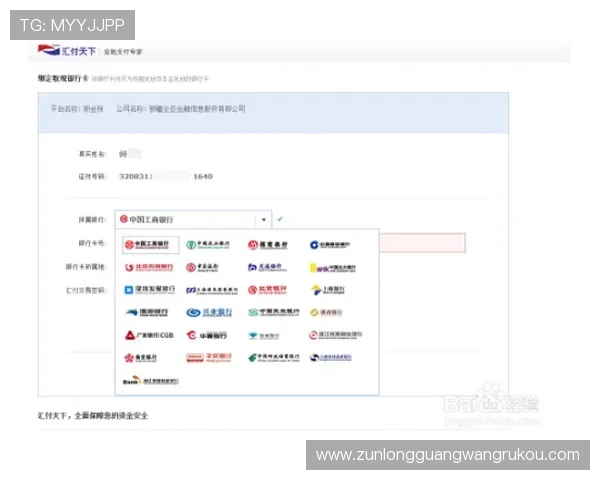Click the 汇付交易密码 label
The width and height of the screenshot is (600, 480).
point(86,291)
